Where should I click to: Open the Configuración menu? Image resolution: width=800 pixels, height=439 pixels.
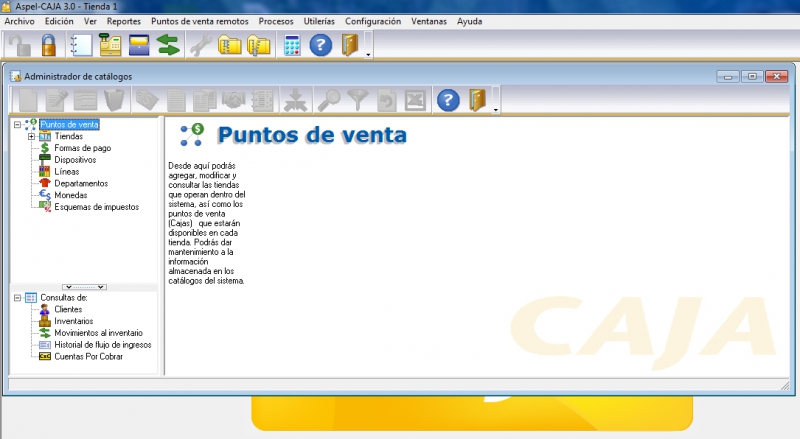(x=373, y=21)
